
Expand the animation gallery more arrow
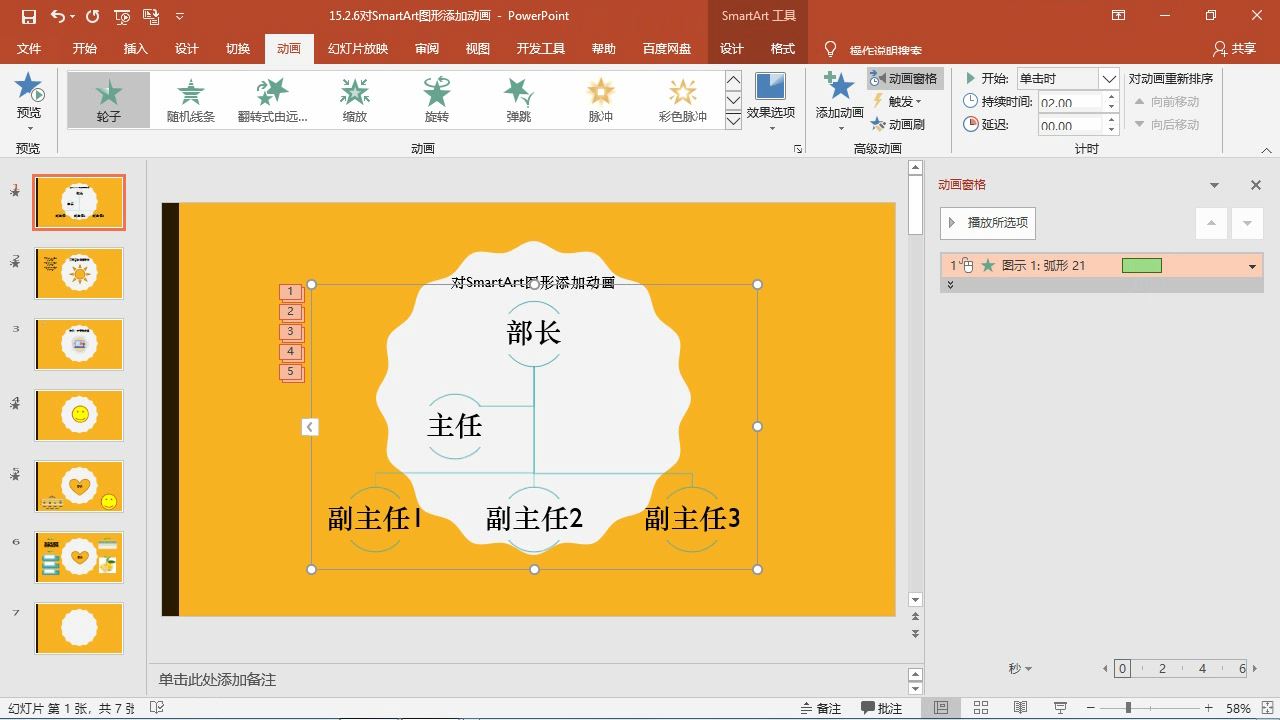733,120
